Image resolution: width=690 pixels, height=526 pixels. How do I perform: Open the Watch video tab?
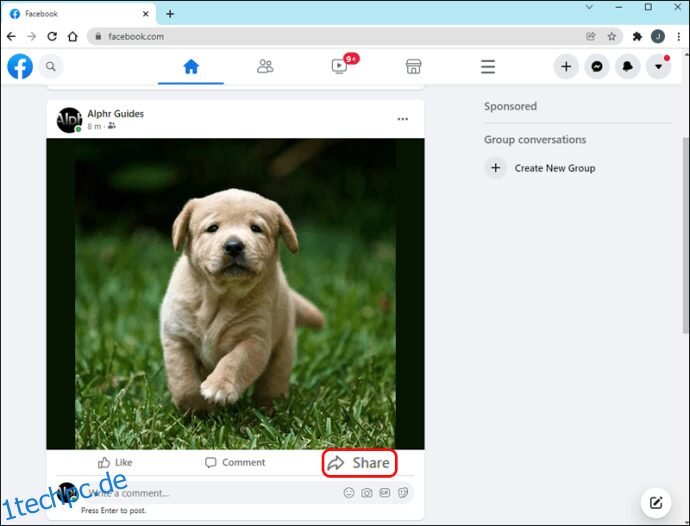pos(339,66)
